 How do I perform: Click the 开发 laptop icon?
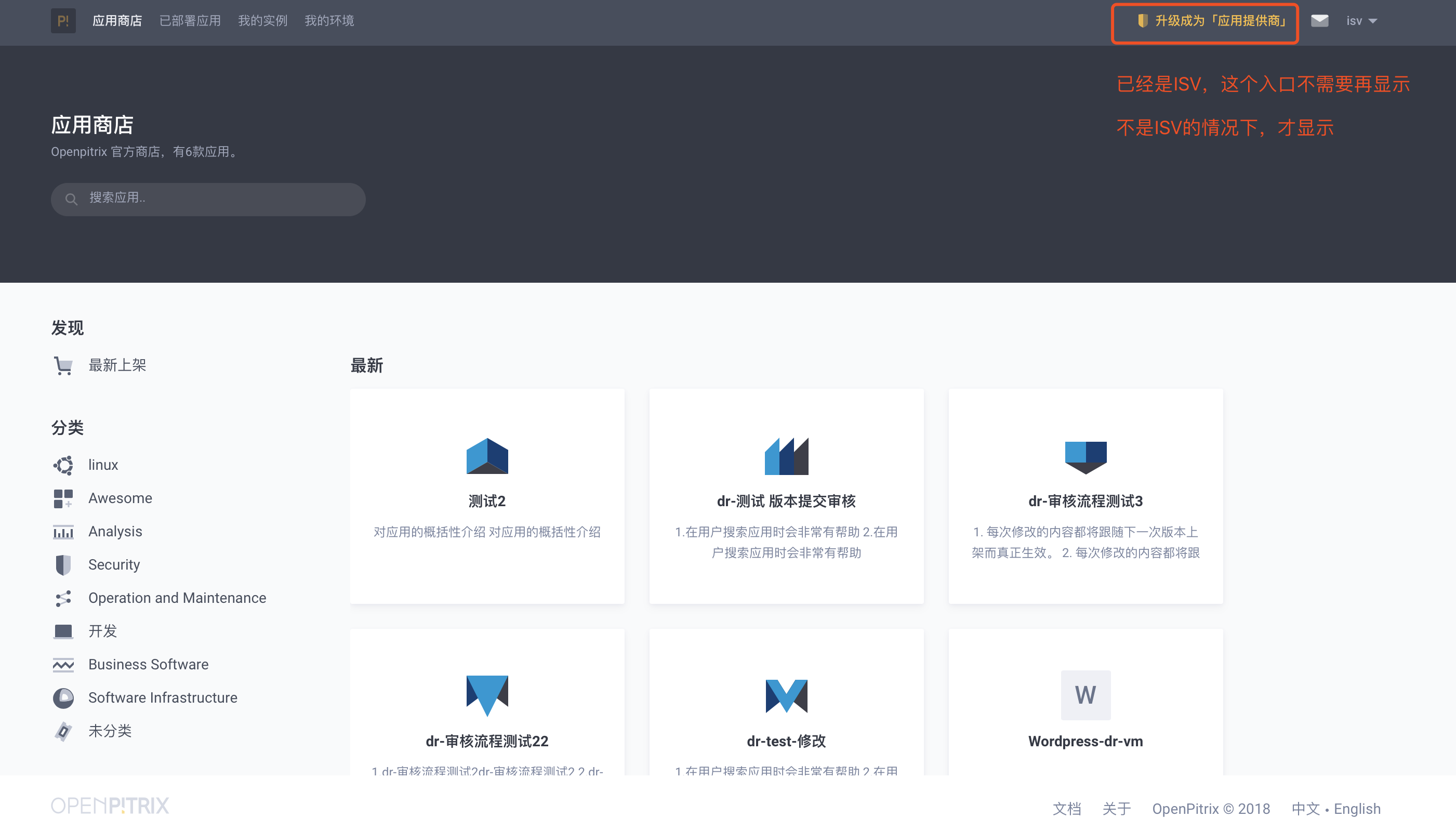point(63,631)
